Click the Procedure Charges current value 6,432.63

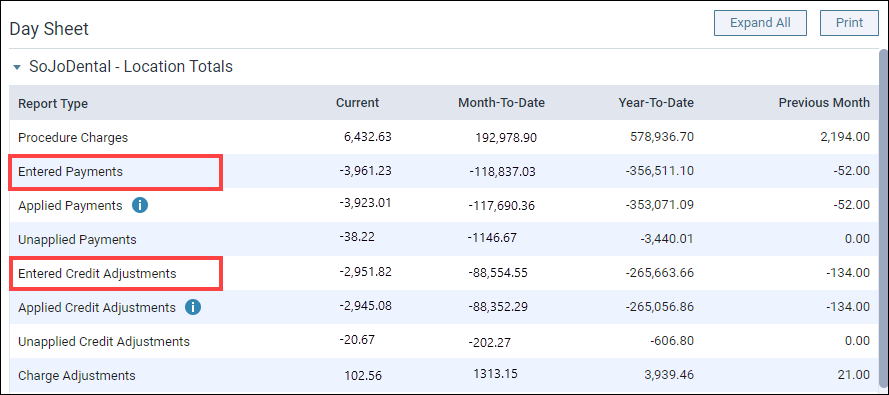tap(367, 137)
